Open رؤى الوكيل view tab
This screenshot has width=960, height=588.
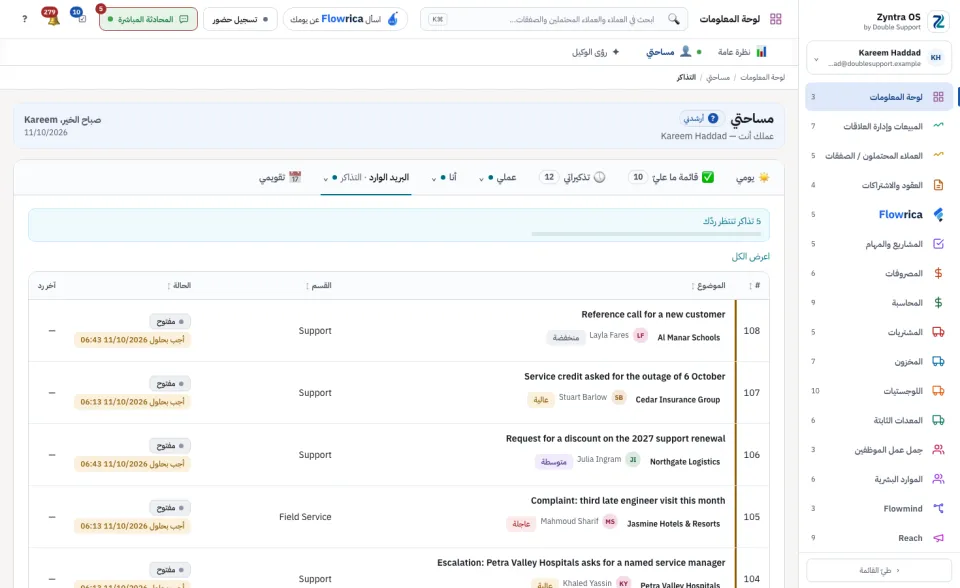(596, 51)
